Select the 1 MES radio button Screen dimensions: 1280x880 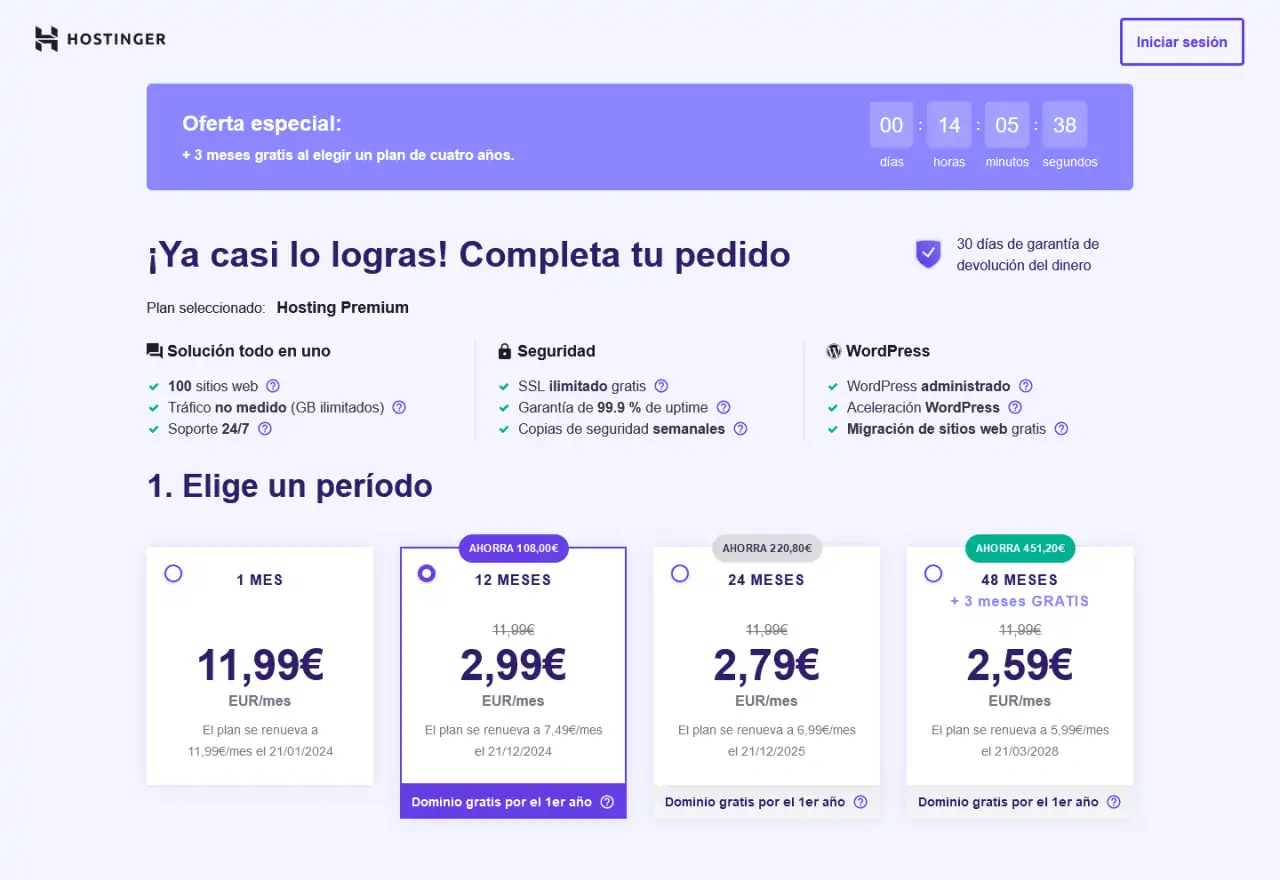[173, 573]
